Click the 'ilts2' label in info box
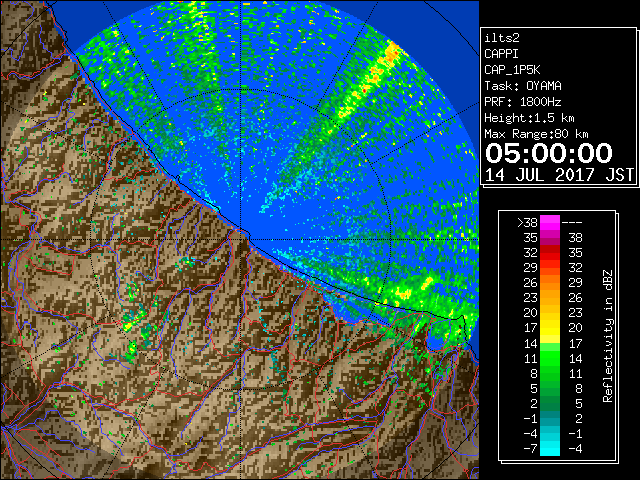The height and width of the screenshot is (480, 640). coord(502,38)
